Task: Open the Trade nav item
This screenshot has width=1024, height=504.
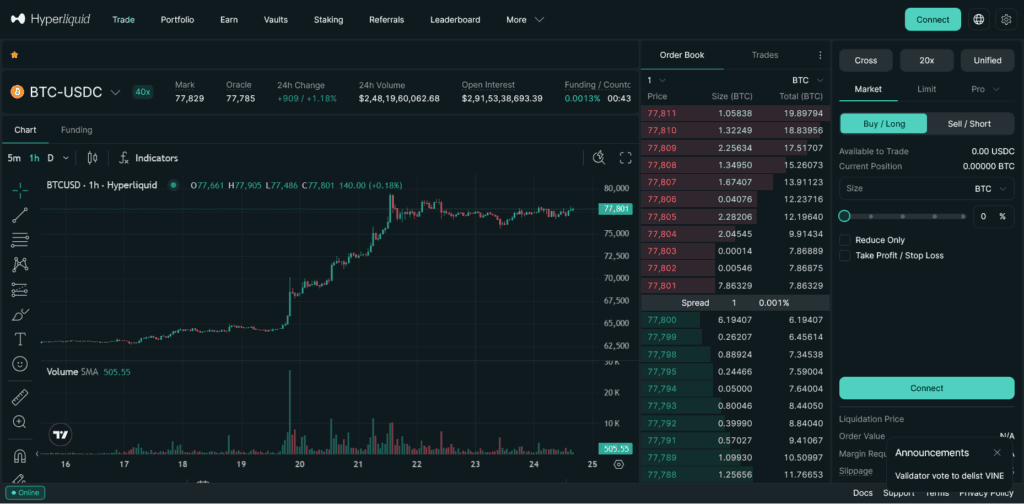Action: (x=123, y=20)
